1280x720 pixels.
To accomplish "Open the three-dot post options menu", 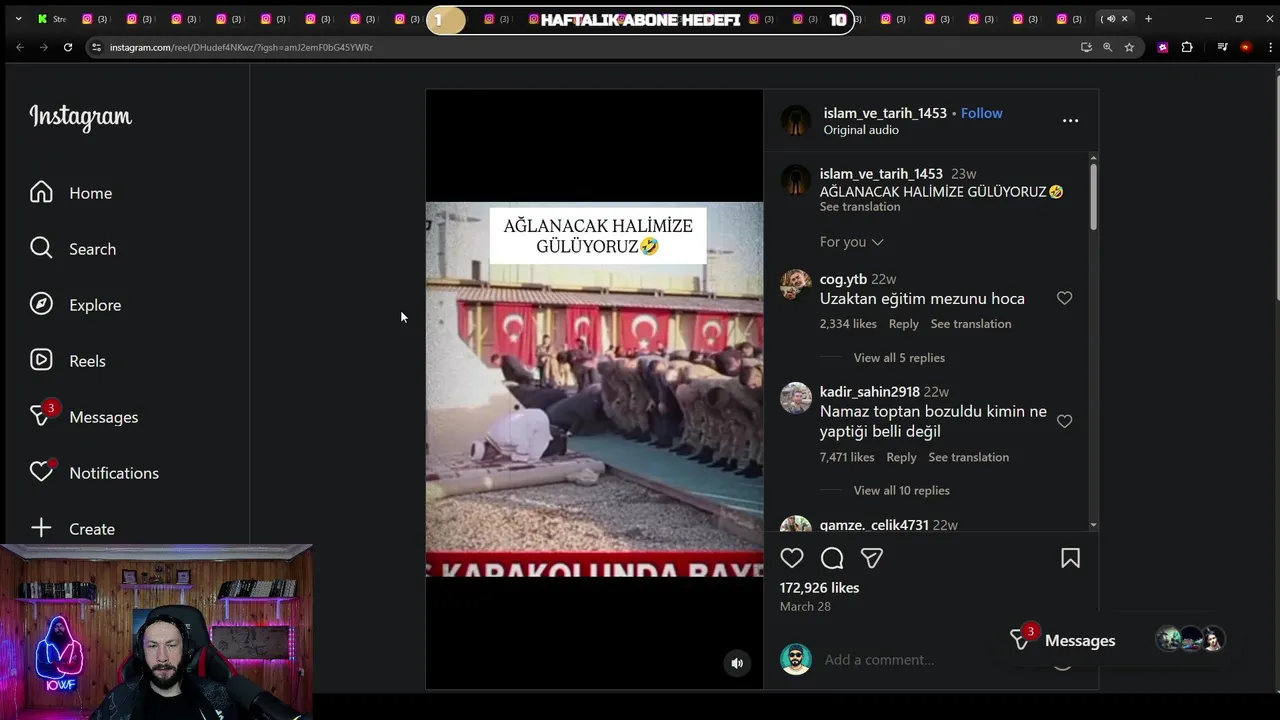I will click(x=1070, y=120).
